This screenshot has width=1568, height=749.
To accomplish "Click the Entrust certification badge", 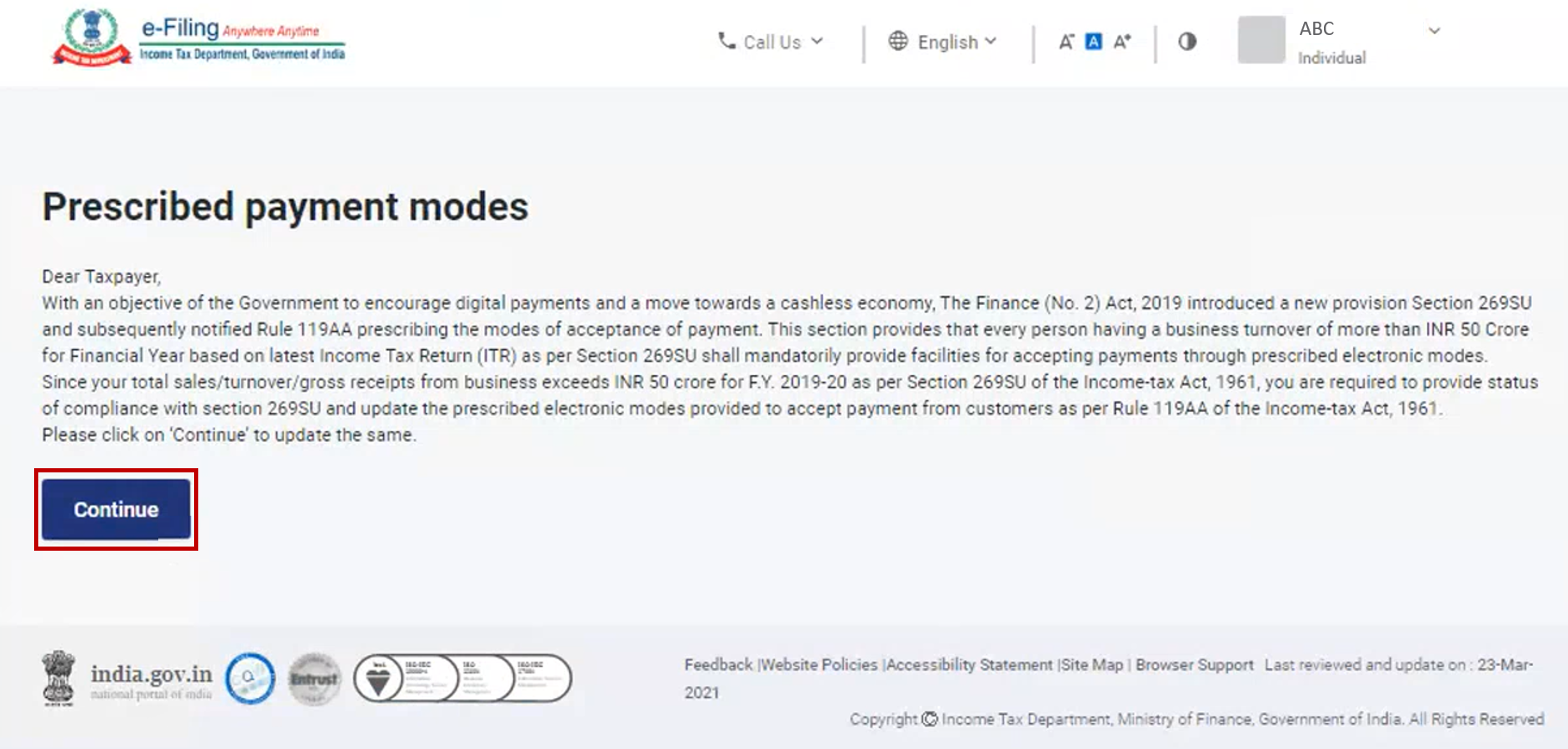I will (314, 679).
